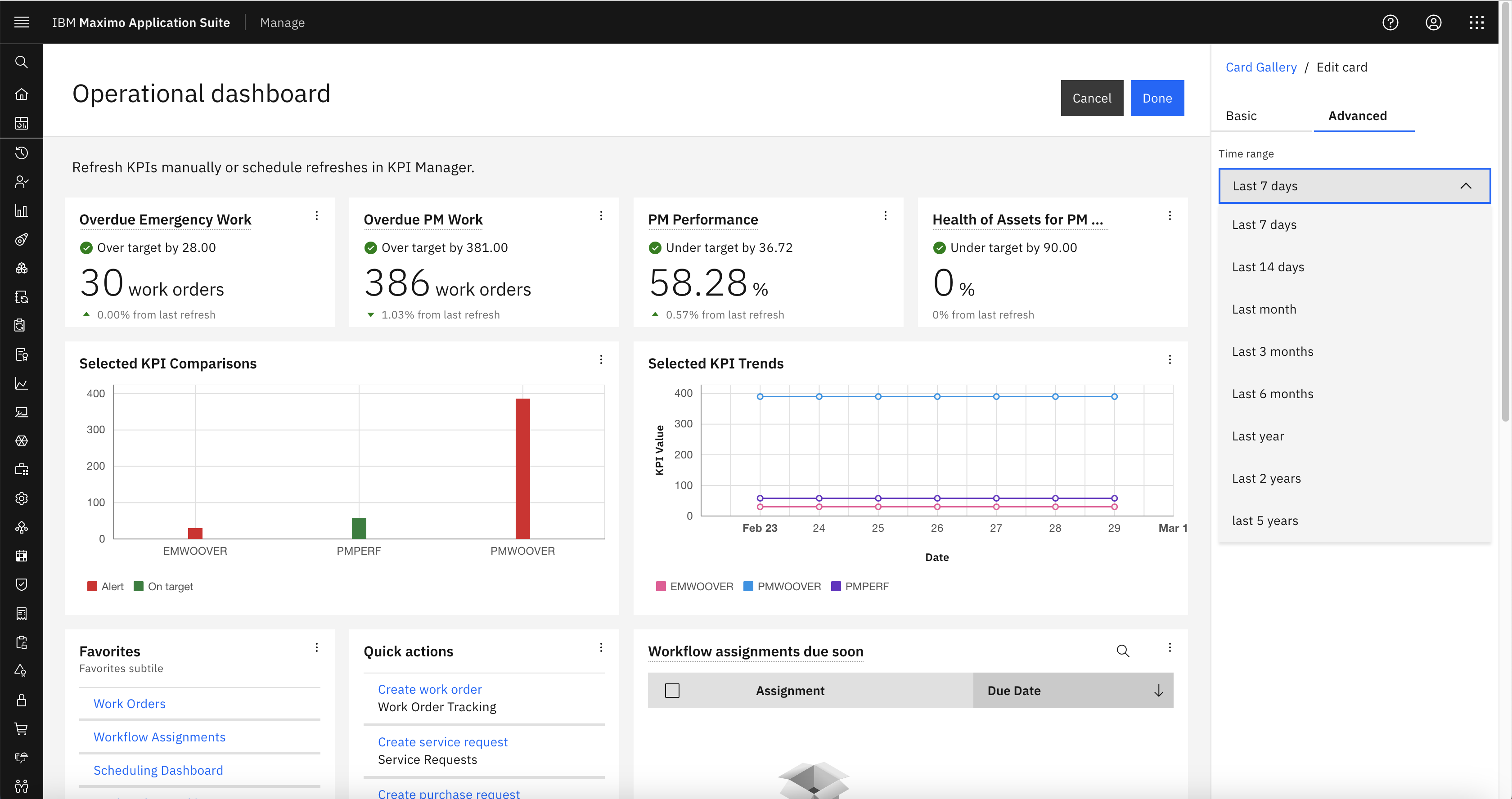Click the Done button
Screen dimensions: 1512x799
point(1156,98)
